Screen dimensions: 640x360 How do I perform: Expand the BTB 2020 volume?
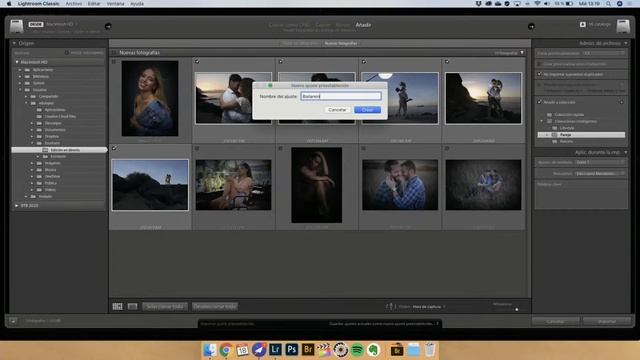pyautogui.click(x=17, y=206)
